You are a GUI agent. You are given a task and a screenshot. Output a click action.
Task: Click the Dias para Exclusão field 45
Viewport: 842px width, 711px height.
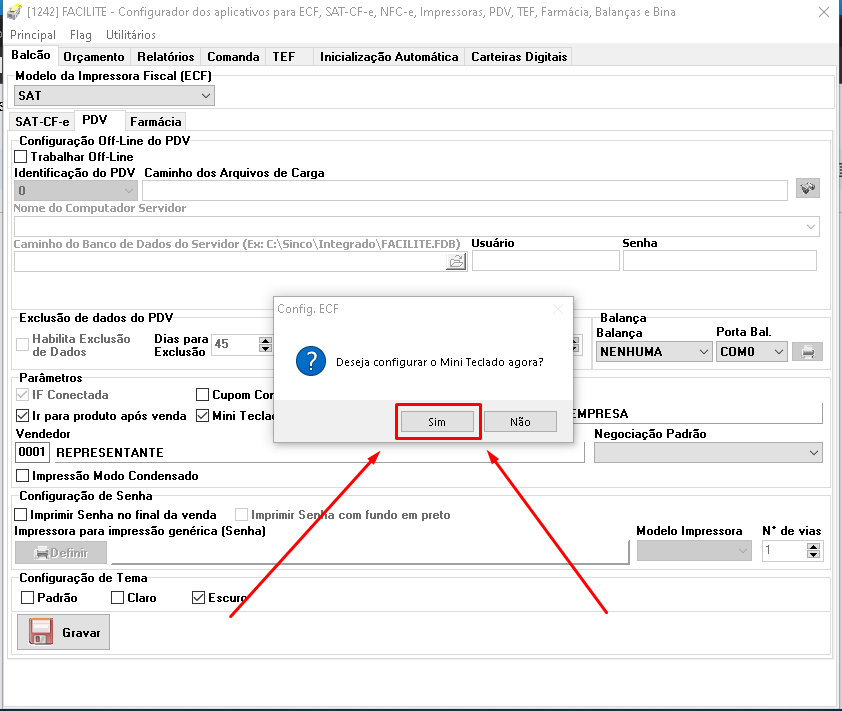click(x=236, y=344)
